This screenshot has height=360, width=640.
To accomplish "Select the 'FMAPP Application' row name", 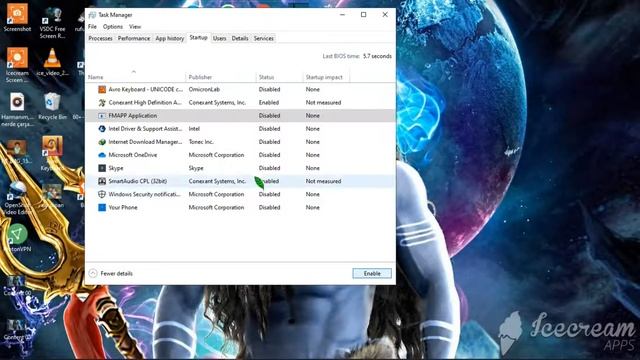I will (133, 116).
